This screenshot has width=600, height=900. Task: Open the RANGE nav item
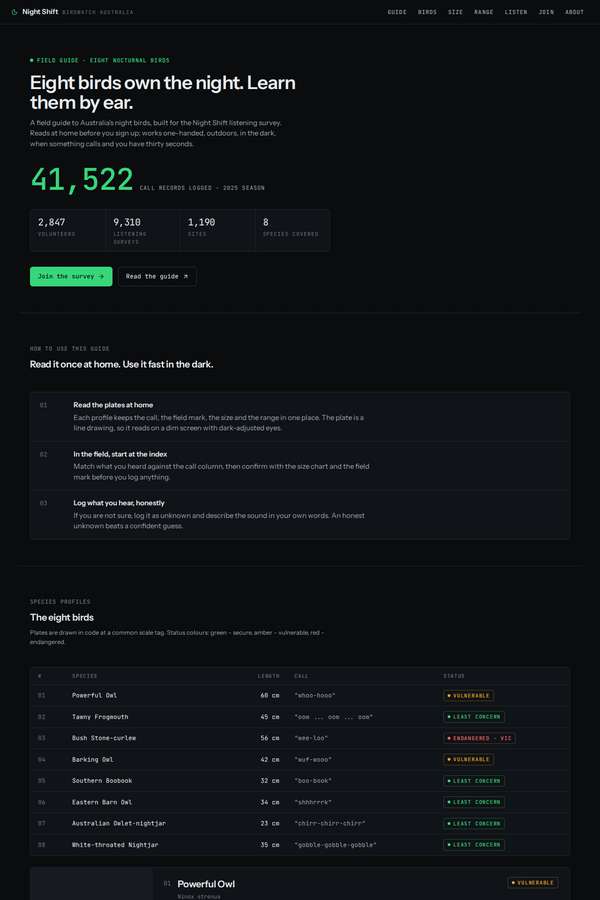(x=483, y=12)
